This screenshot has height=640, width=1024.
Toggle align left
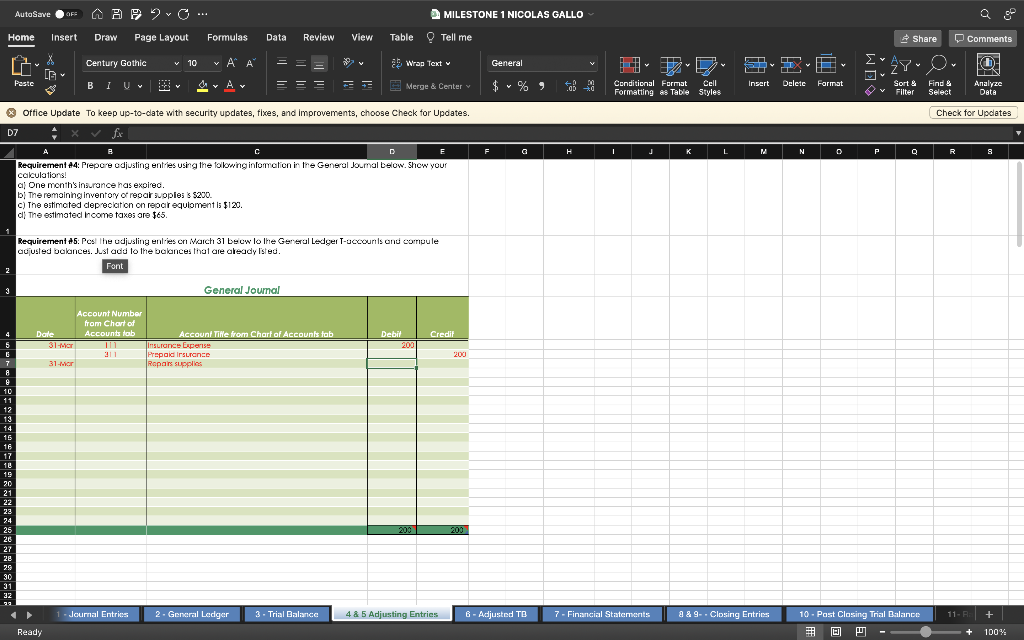click(281, 86)
